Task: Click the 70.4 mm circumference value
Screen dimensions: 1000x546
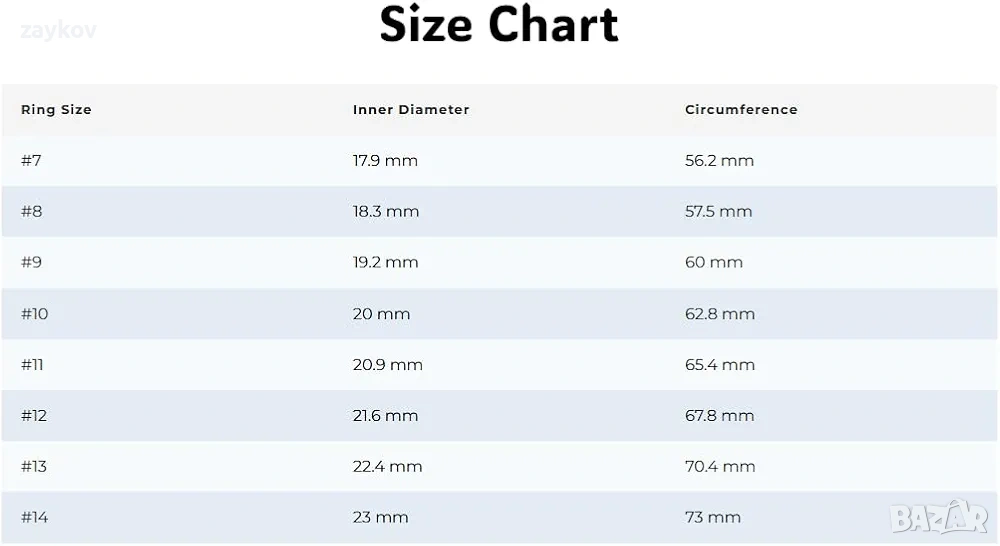Action: (x=720, y=467)
